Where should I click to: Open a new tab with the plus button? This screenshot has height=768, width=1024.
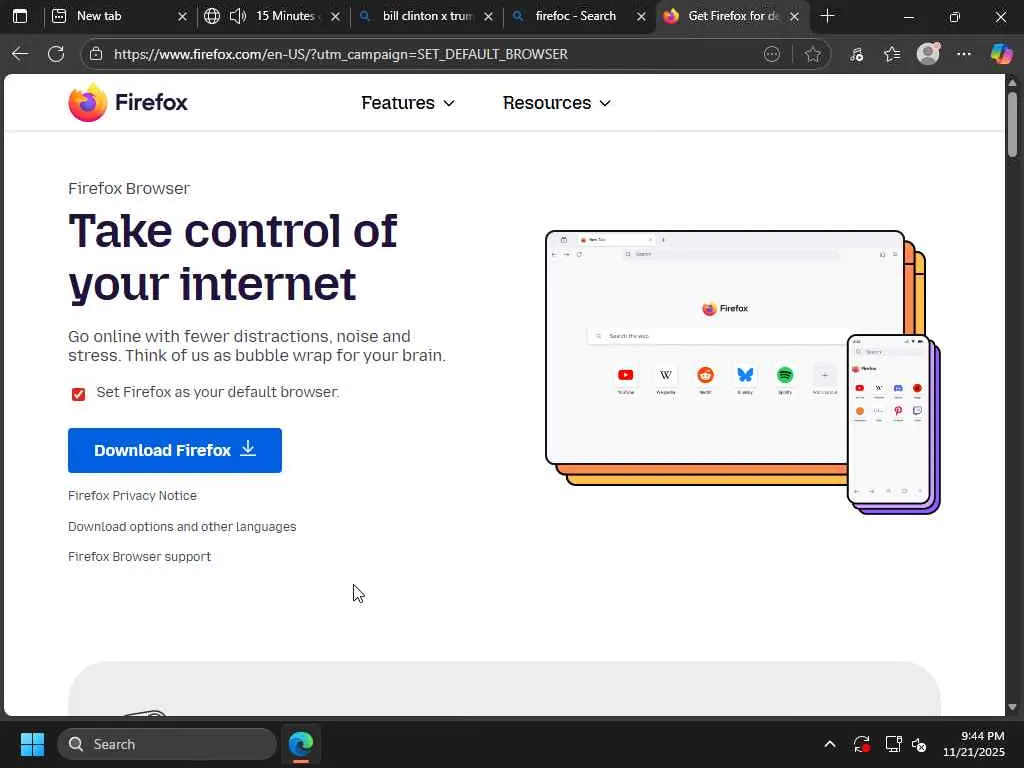(x=827, y=16)
